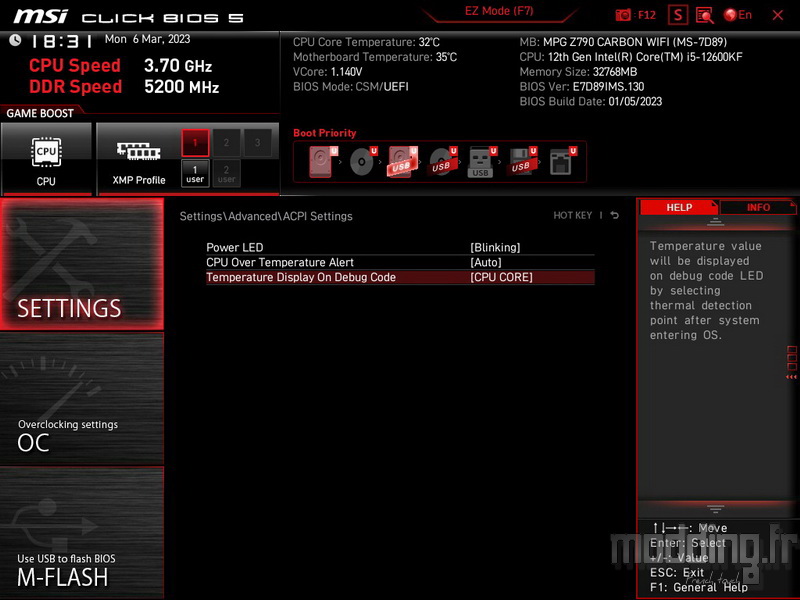800x600 pixels.
Task: Select the hard disk boot priority icon
Action: pos(322,162)
